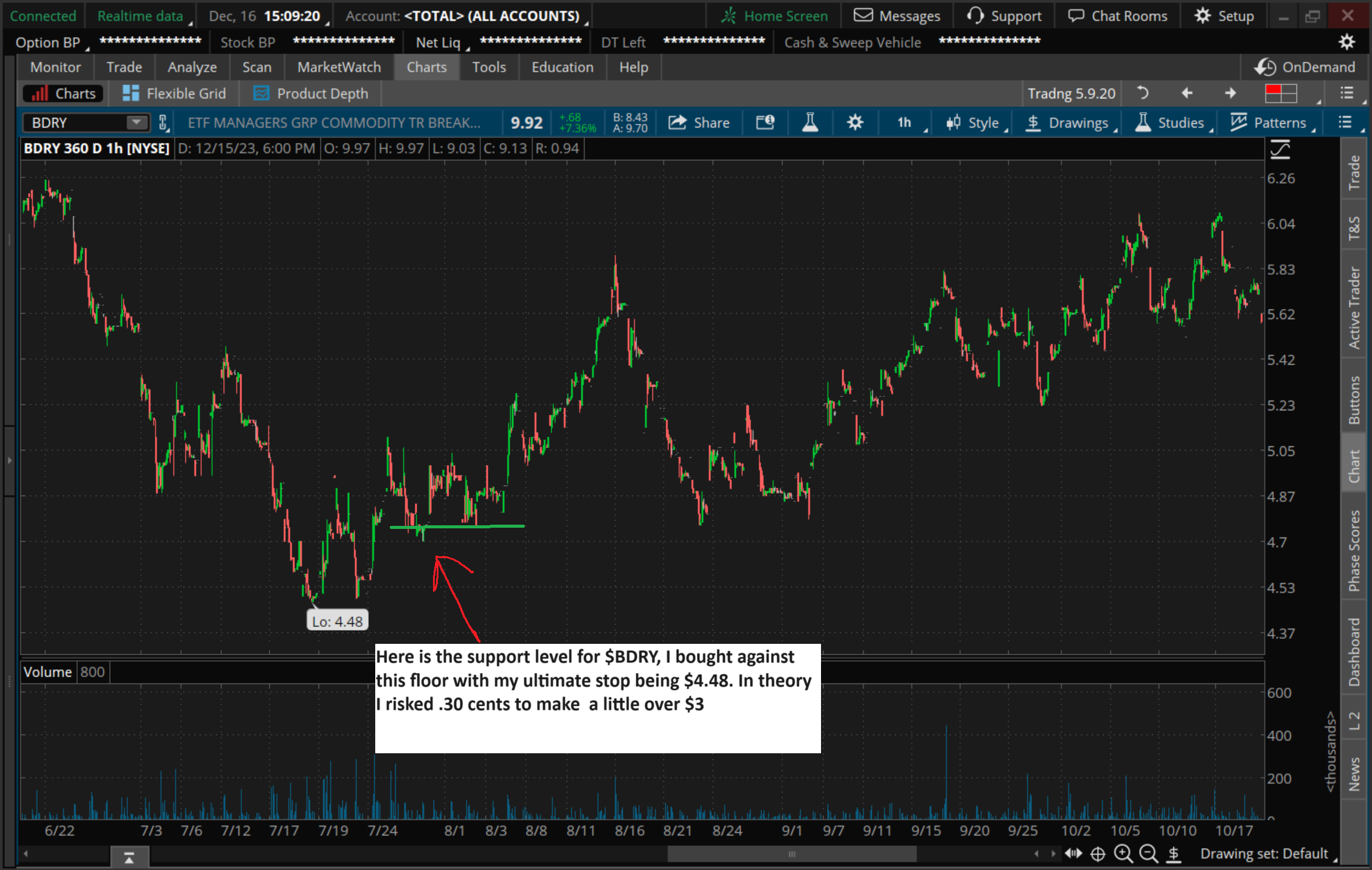Viewport: 1372px width, 870px height.
Task: Click the zoom in magnifier icon
Action: [x=1123, y=854]
